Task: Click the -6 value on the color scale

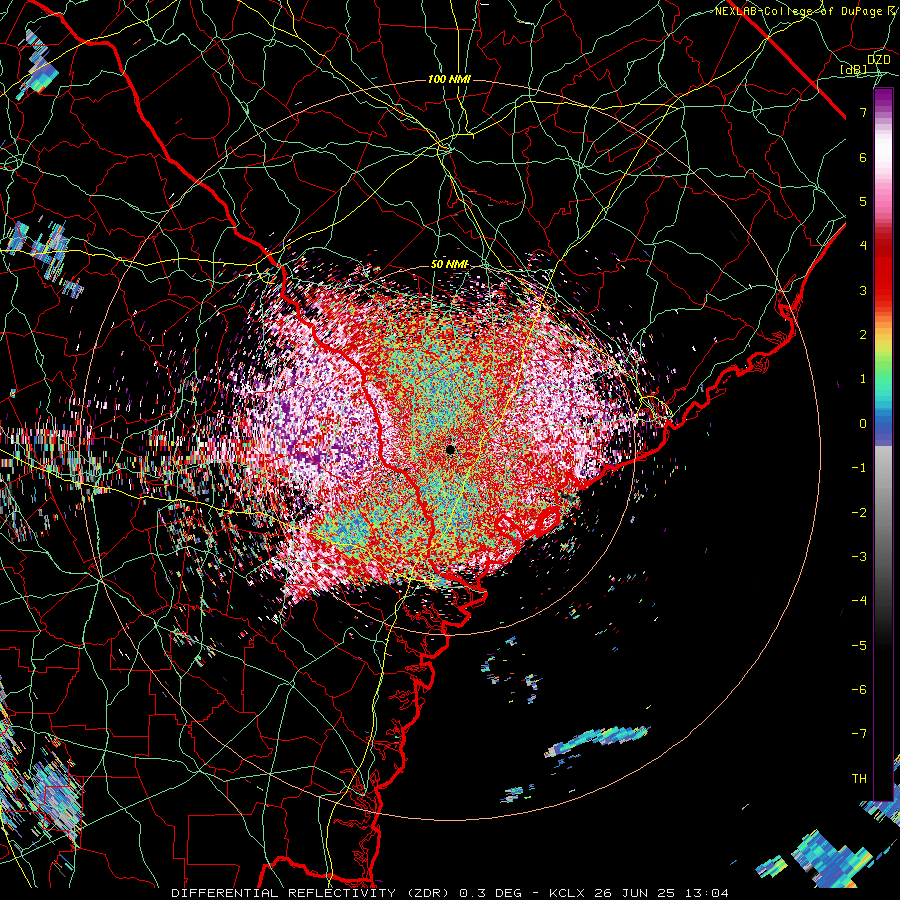Action: (859, 690)
